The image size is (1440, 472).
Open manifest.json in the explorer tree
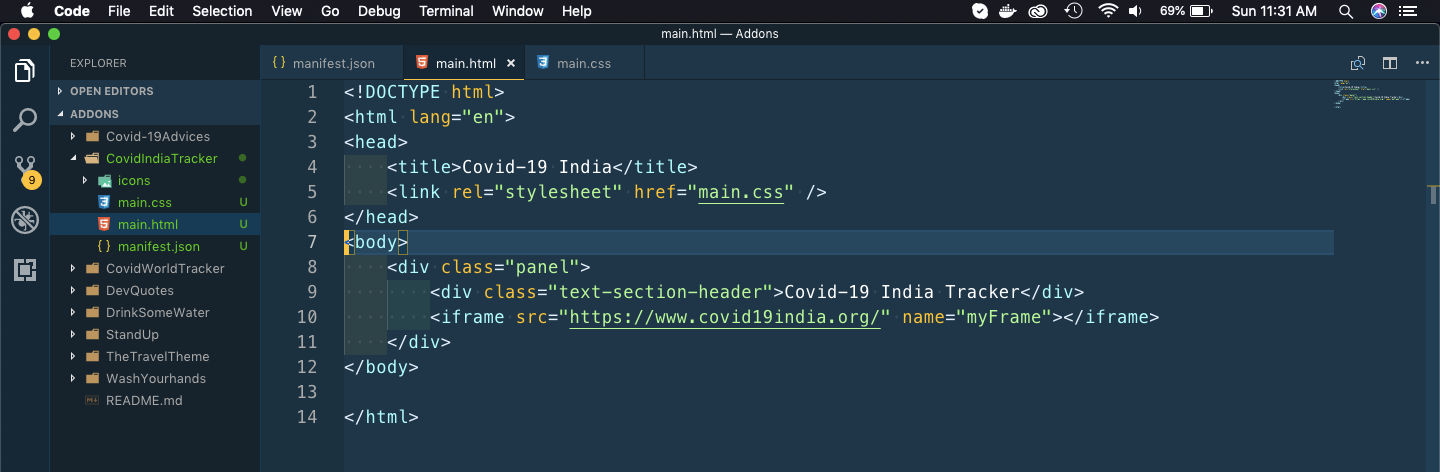point(155,246)
